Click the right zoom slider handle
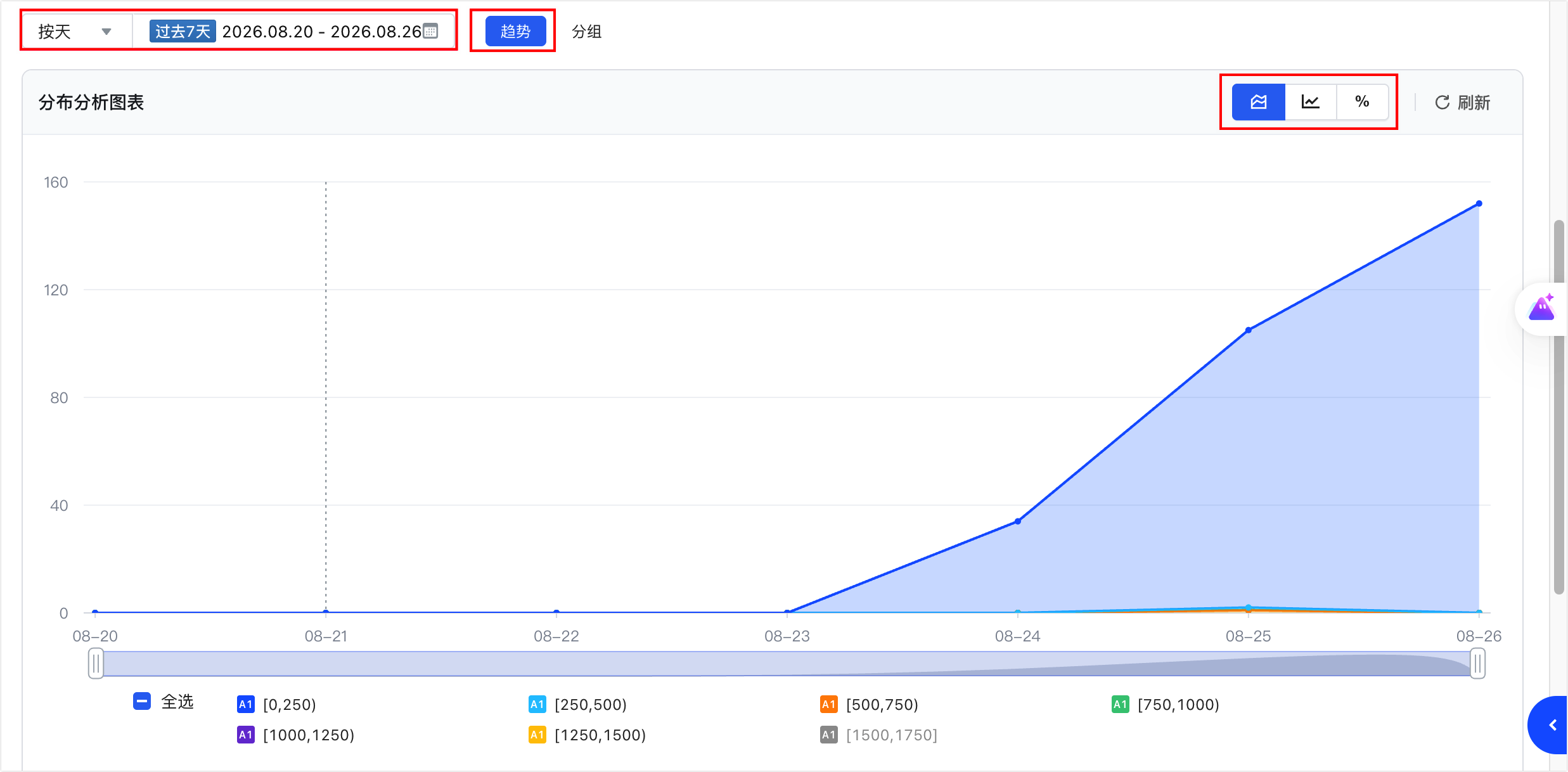1568x772 pixels. 1477,664
